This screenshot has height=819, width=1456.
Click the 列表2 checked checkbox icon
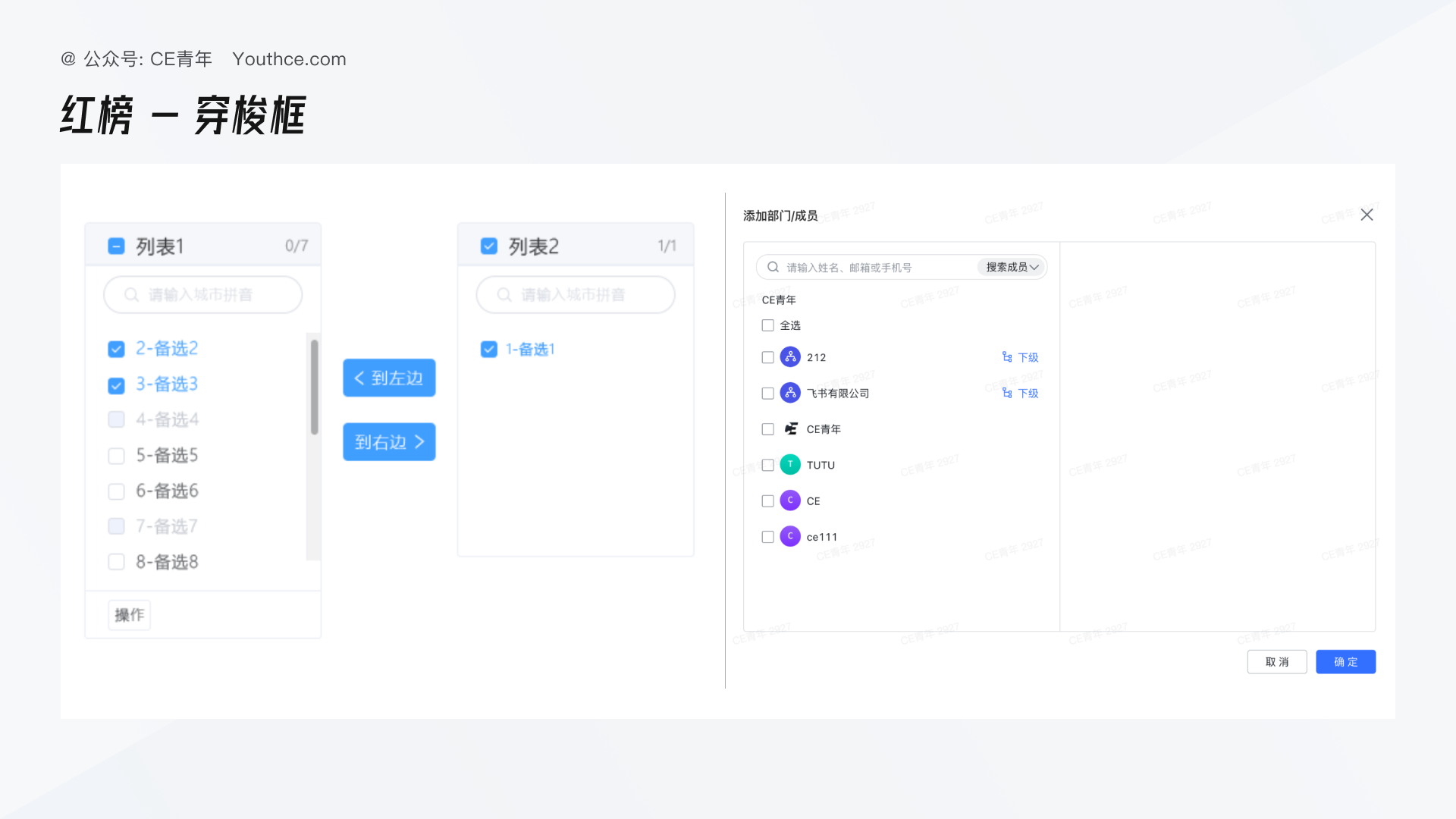pyautogui.click(x=489, y=246)
